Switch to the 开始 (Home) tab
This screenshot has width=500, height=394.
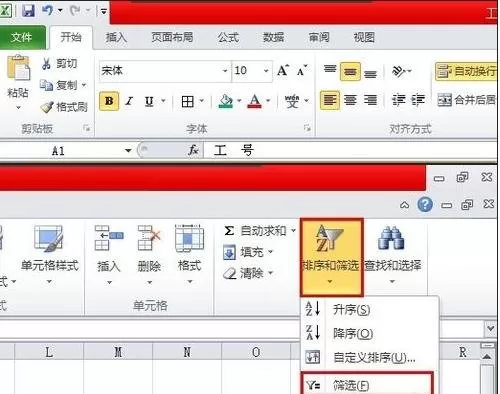pyautogui.click(x=71, y=37)
